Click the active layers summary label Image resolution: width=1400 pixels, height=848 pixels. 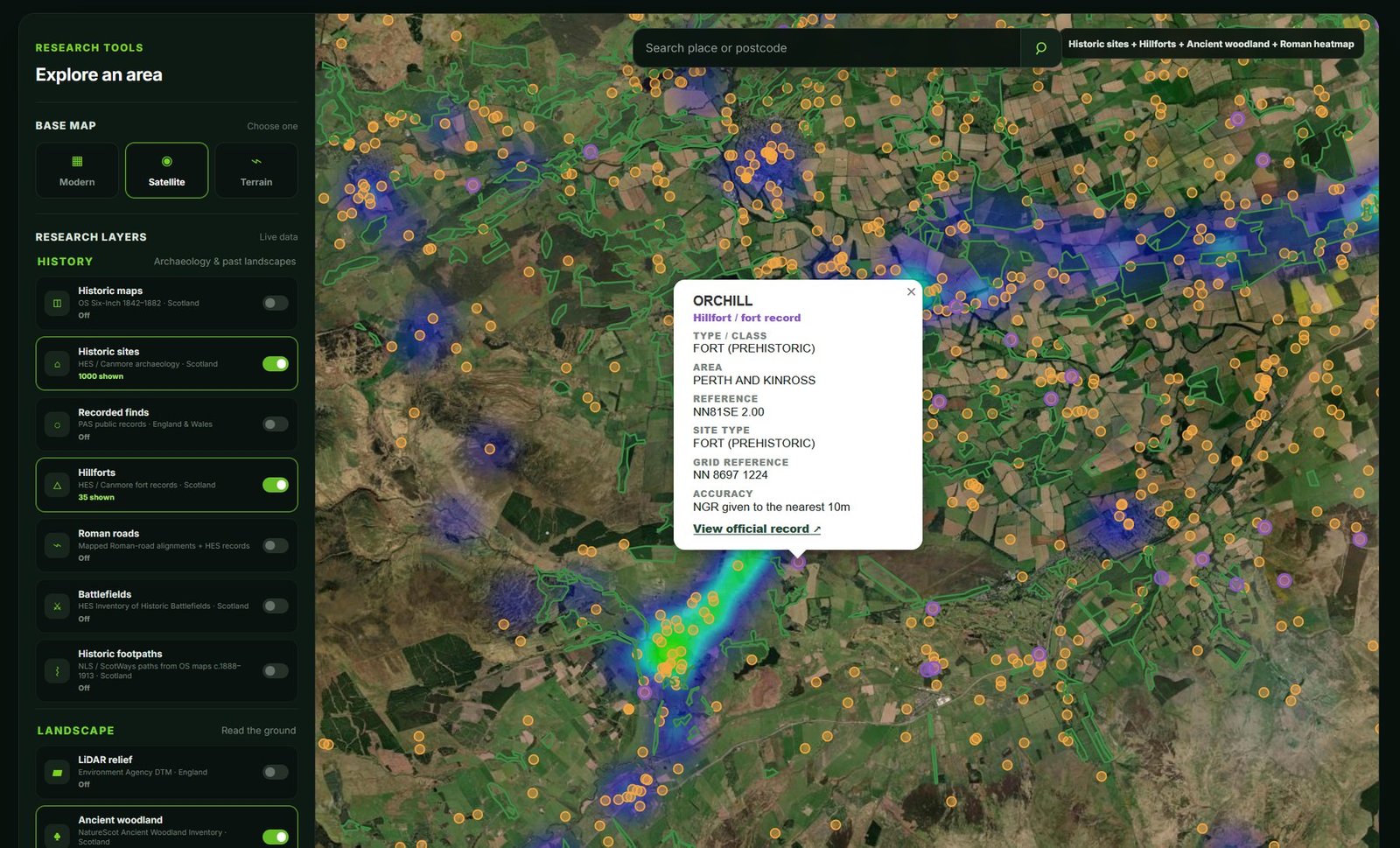pyautogui.click(x=1211, y=44)
